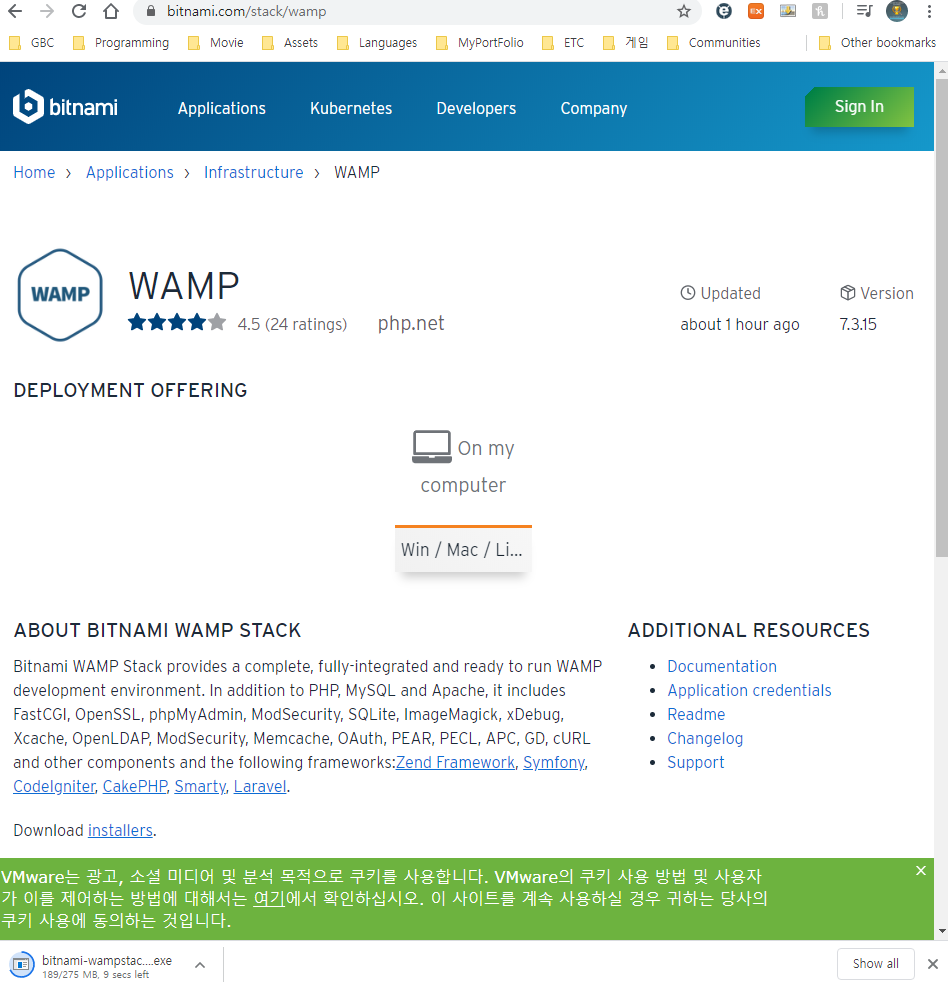Screen dimensions: 948x982
Task: Open the Zend Framework link
Action: pos(455,762)
